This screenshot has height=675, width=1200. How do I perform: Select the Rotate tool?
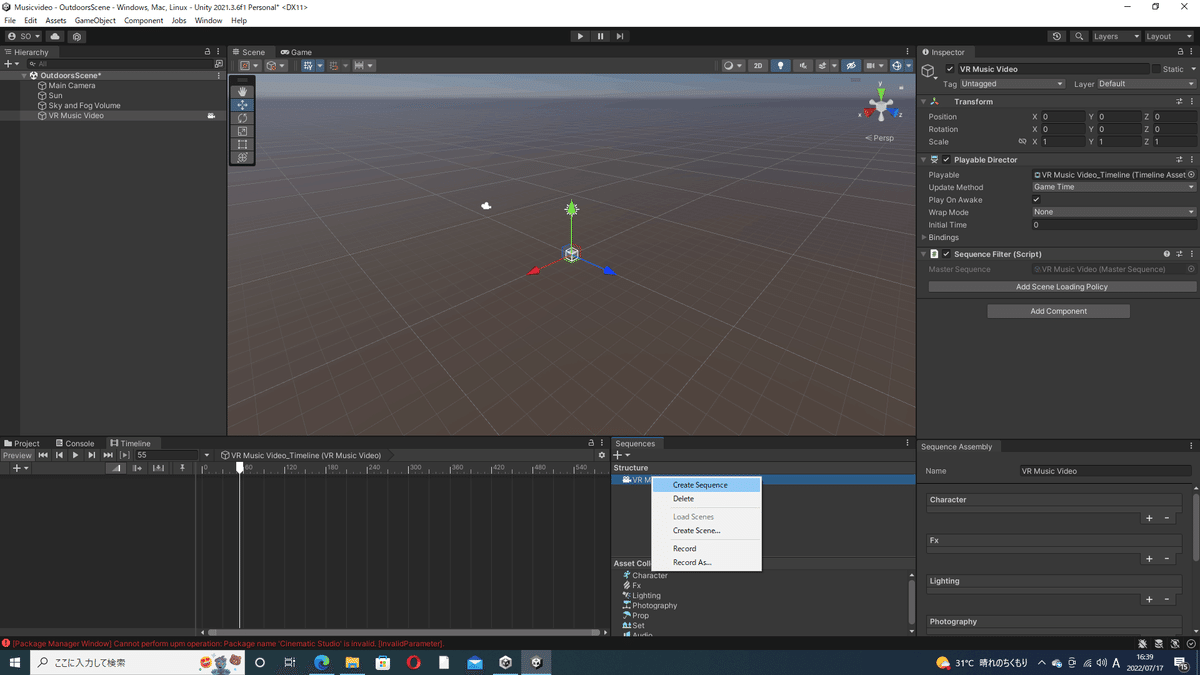click(242, 117)
